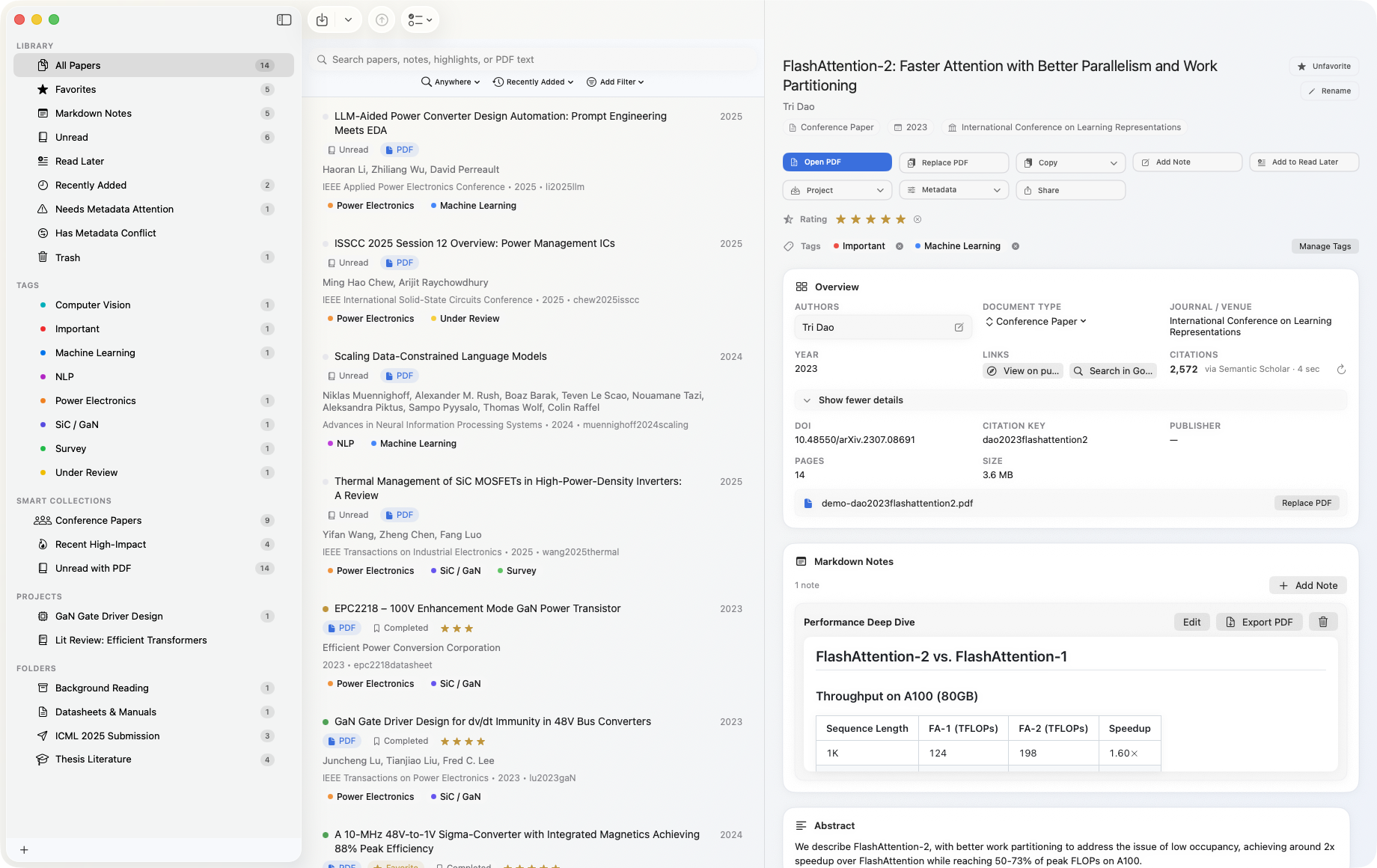The height and width of the screenshot is (868, 1377).
Task: Open the Anywhere search scope dropdown
Action: pyautogui.click(x=451, y=82)
